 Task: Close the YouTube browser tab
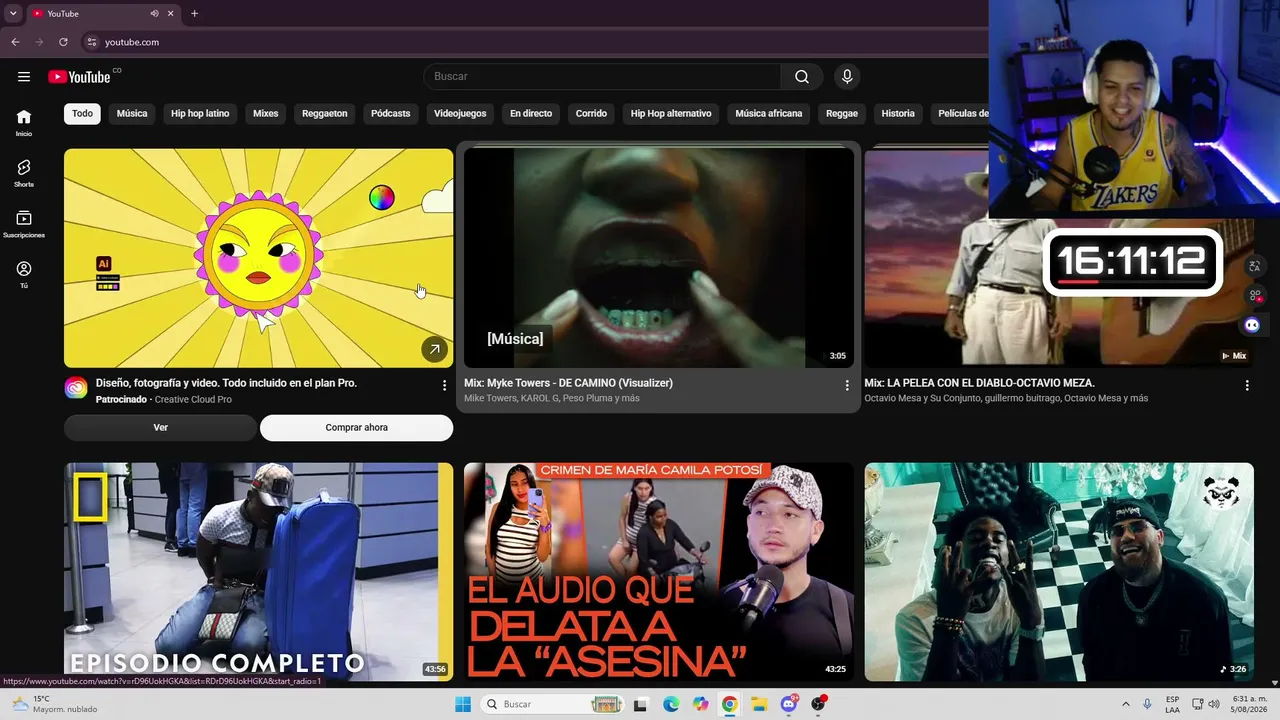pos(171,14)
